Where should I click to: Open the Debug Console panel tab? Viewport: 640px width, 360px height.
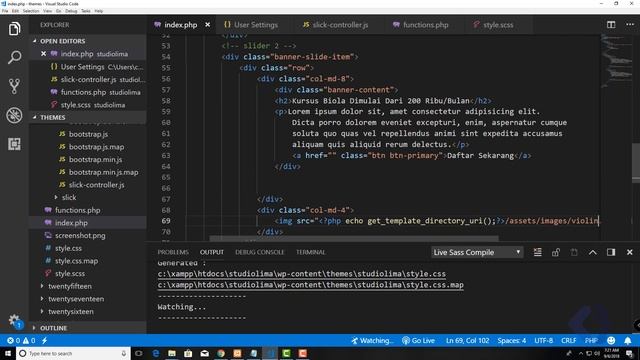click(x=260, y=252)
